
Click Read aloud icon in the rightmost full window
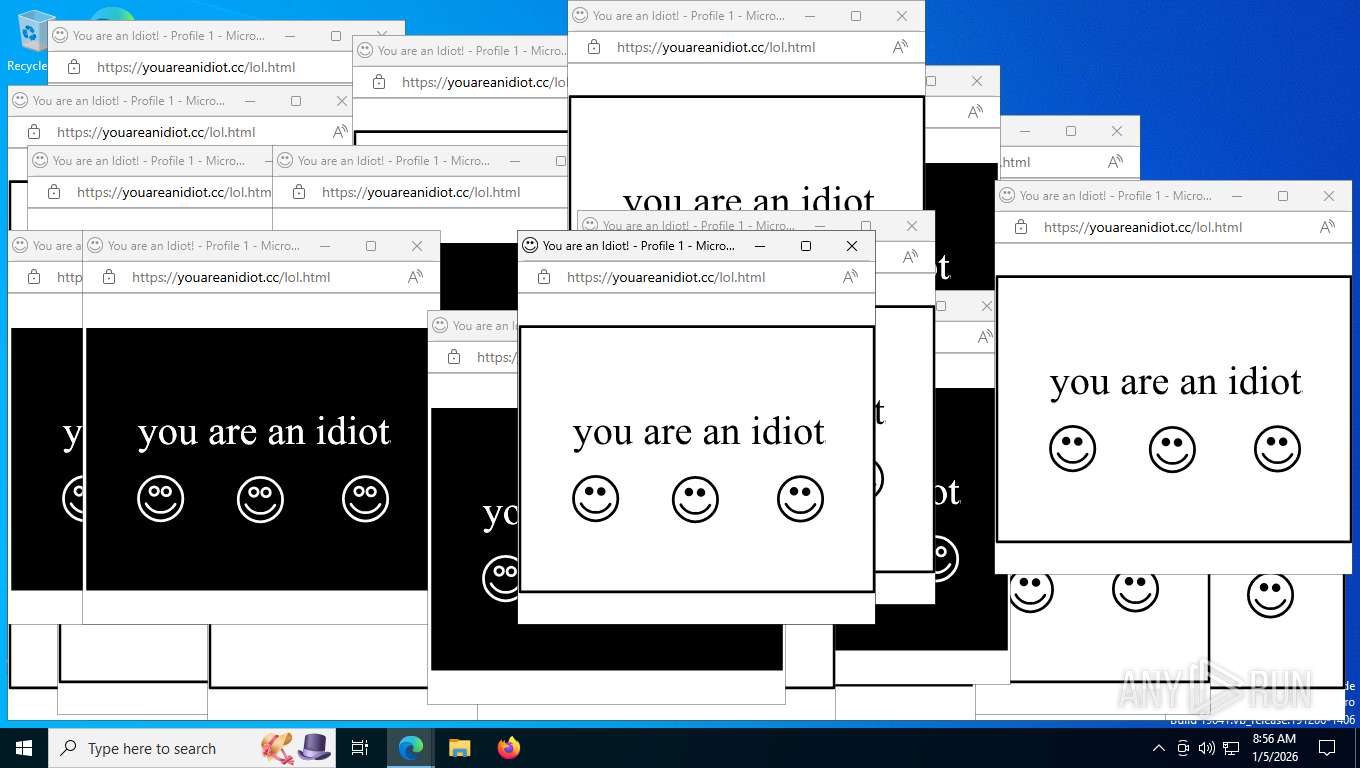point(1327,227)
